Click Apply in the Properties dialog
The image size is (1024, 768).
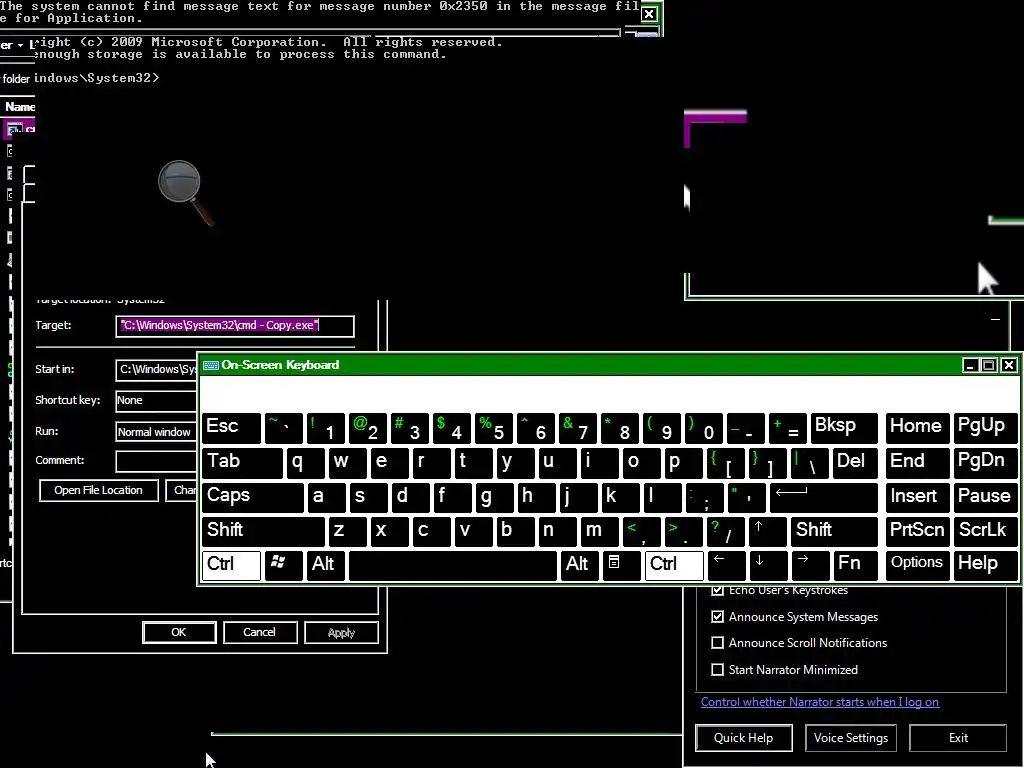pos(342,632)
